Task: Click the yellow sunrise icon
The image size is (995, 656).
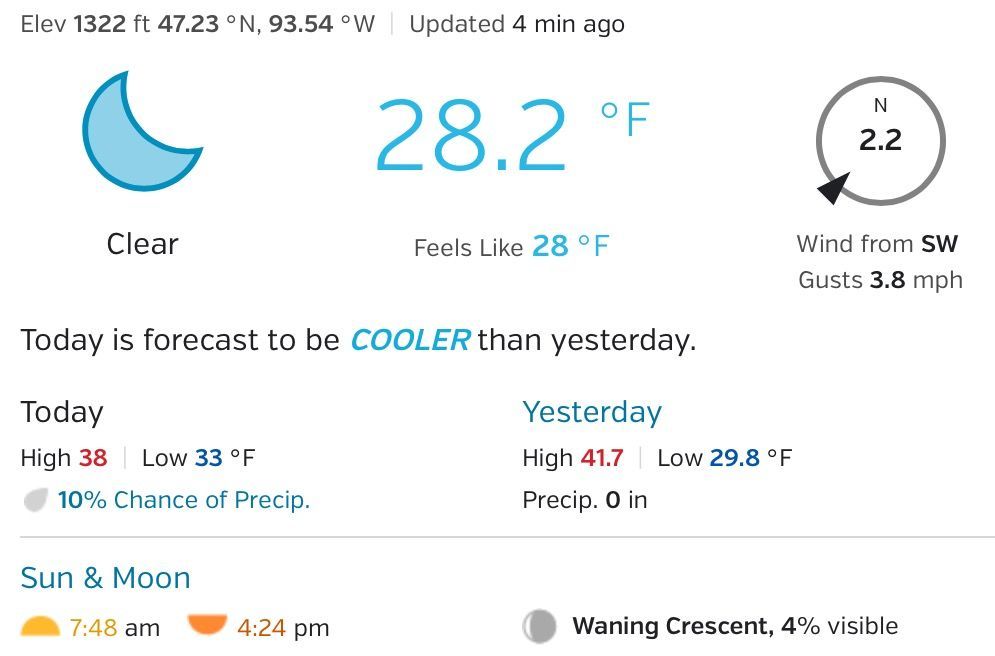Action: 41,628
